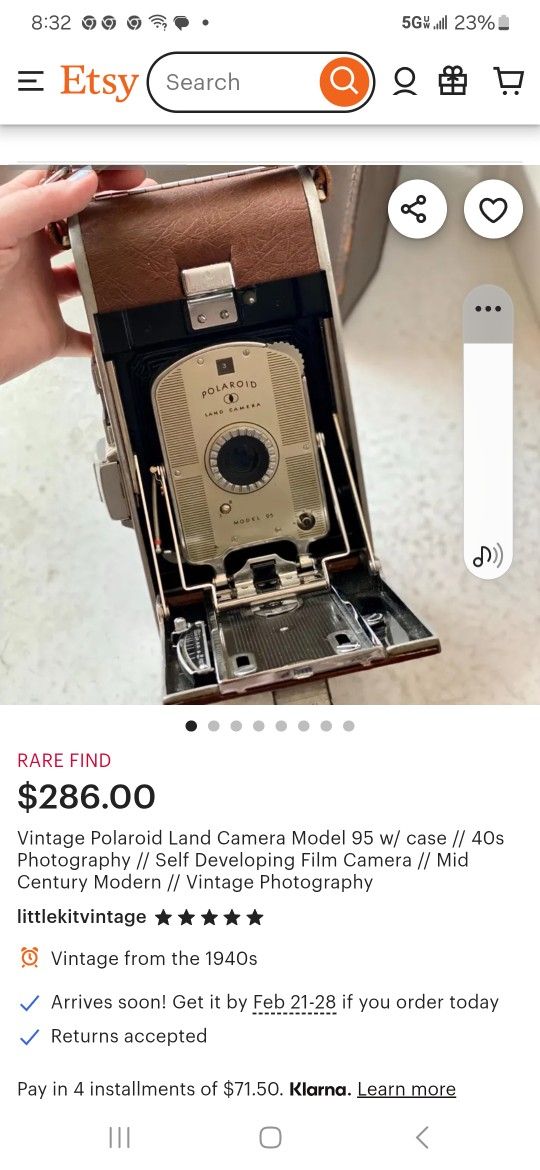The height and width of the screenshot is (1170, 540).
Task: Tap the Android back arrow
Action: pyautogui.click(x=422, y=1137)
